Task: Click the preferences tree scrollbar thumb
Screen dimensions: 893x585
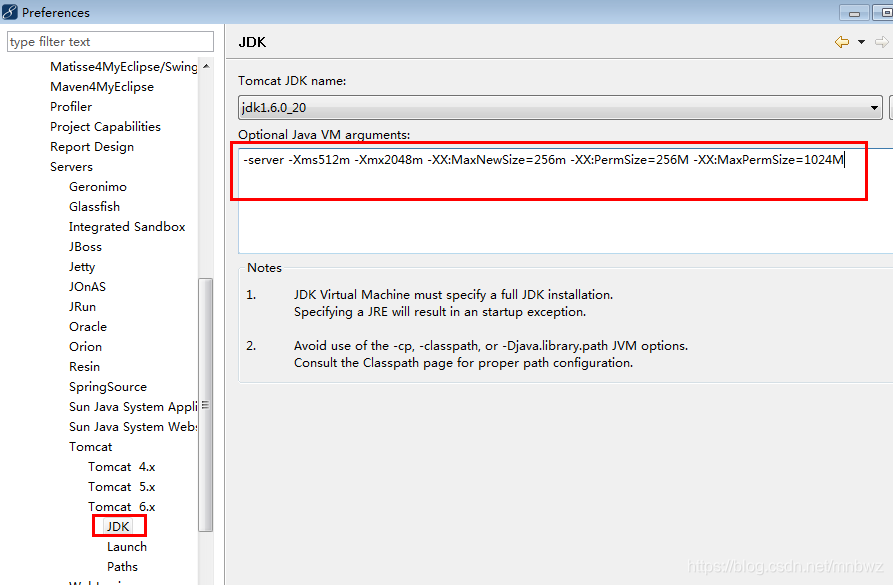Action: click(206, 405)
